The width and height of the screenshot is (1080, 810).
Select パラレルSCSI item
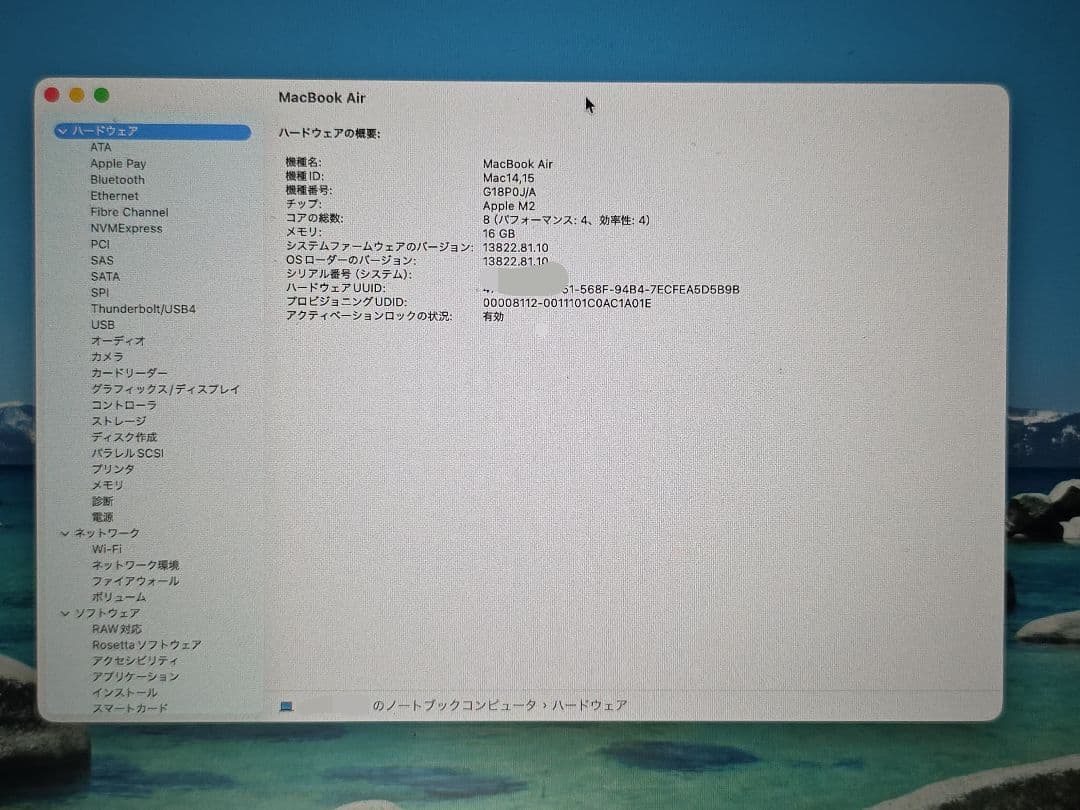127,453
